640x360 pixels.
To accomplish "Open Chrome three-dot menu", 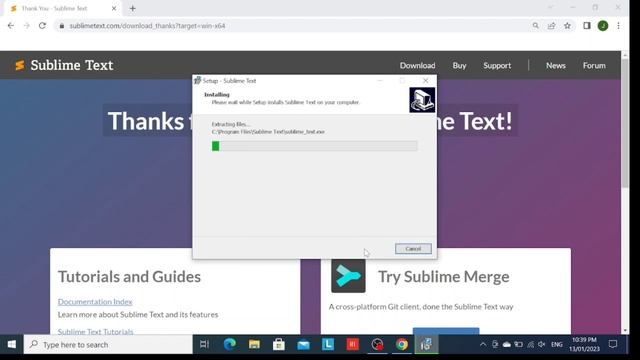I will coord(618,26).
